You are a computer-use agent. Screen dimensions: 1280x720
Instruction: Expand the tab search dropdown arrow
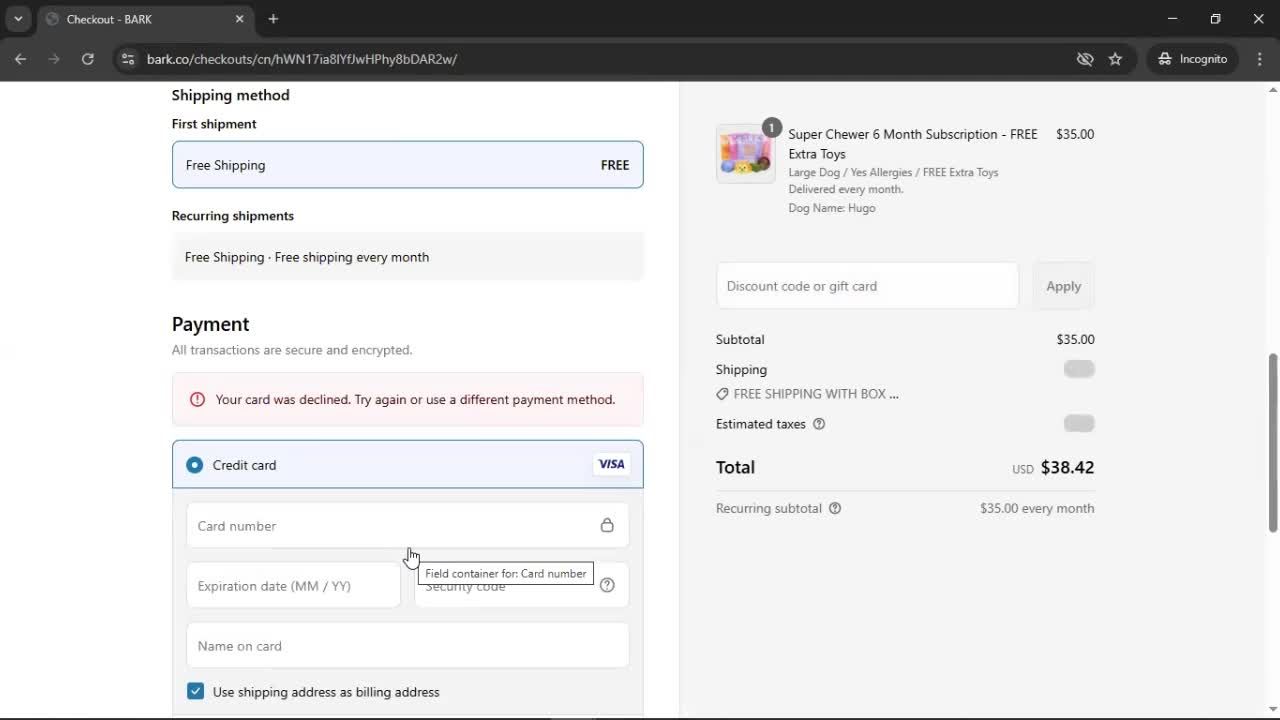coord(18,19)
